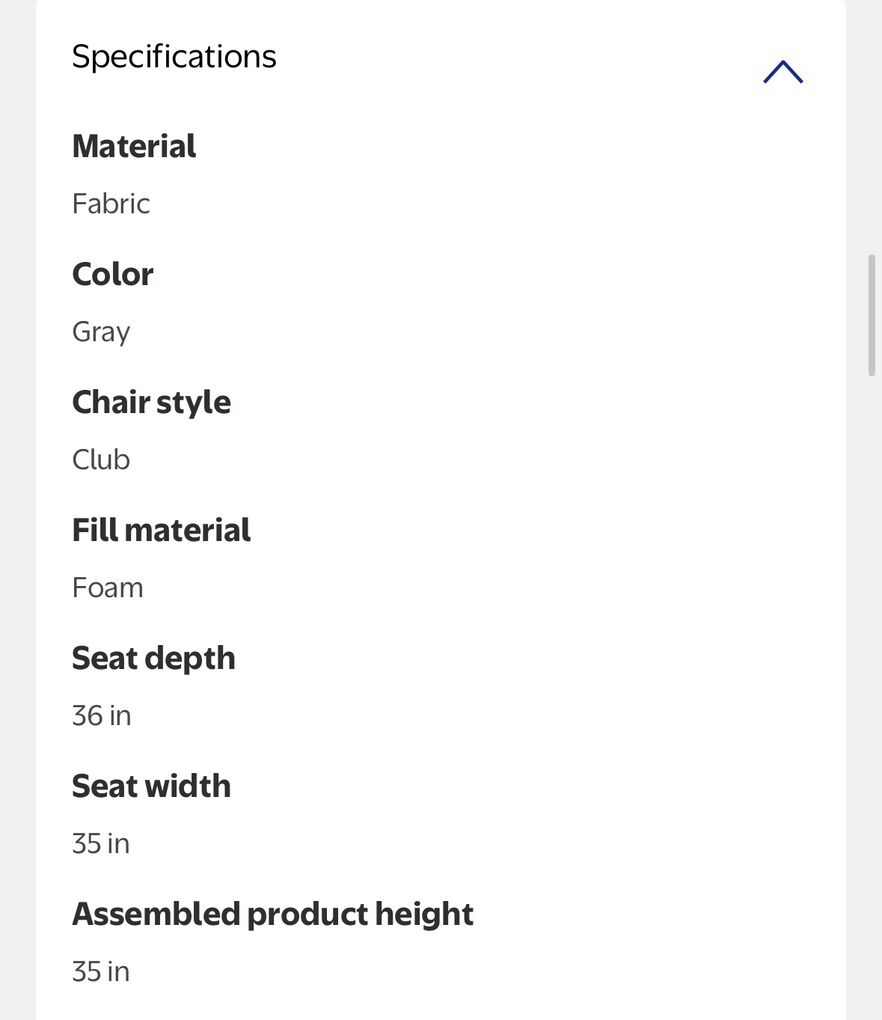Collapse the Specifications section with the chevron

pyautogui.click(x=783, y=72)
